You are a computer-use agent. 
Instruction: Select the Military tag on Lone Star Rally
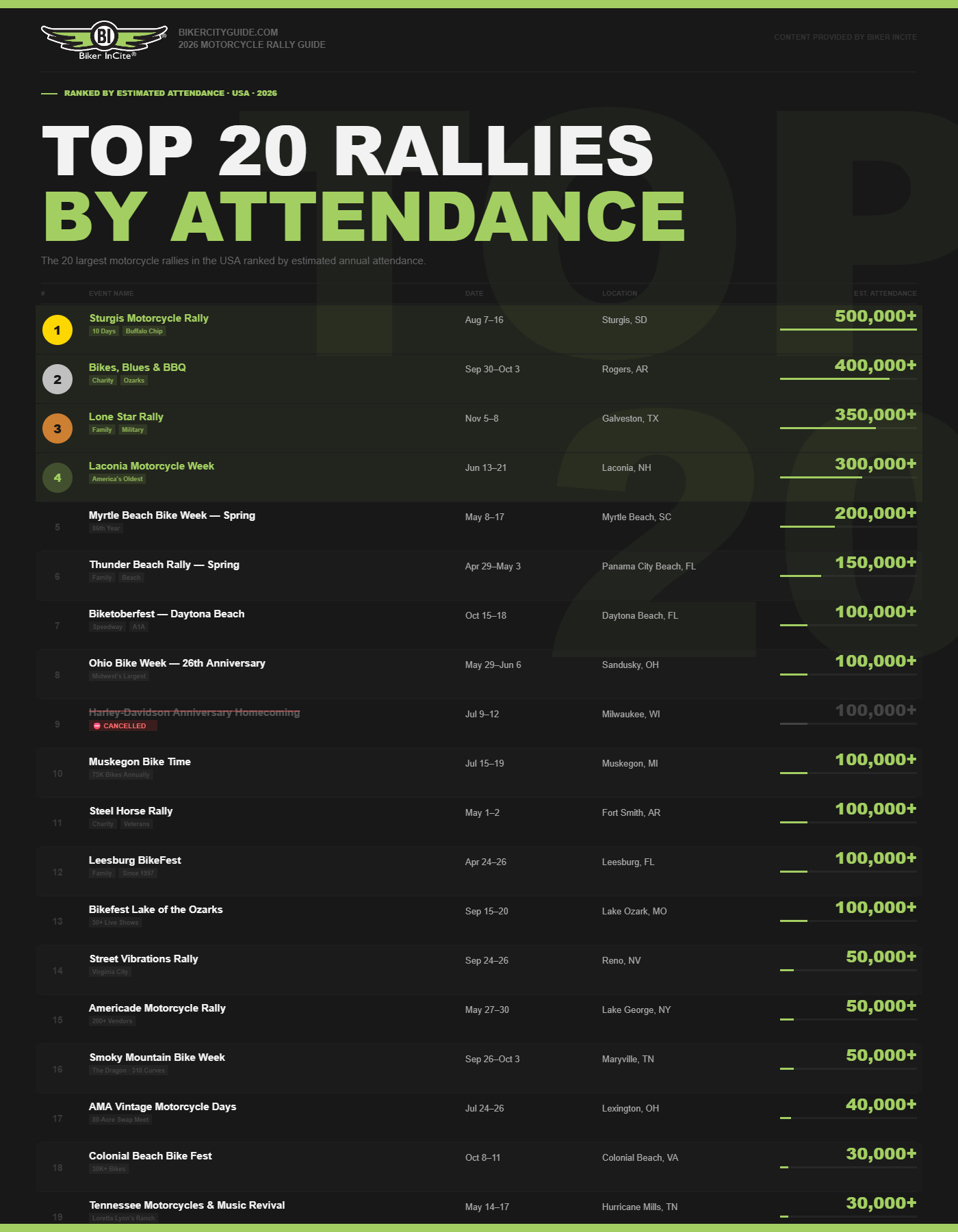(133, 430)
